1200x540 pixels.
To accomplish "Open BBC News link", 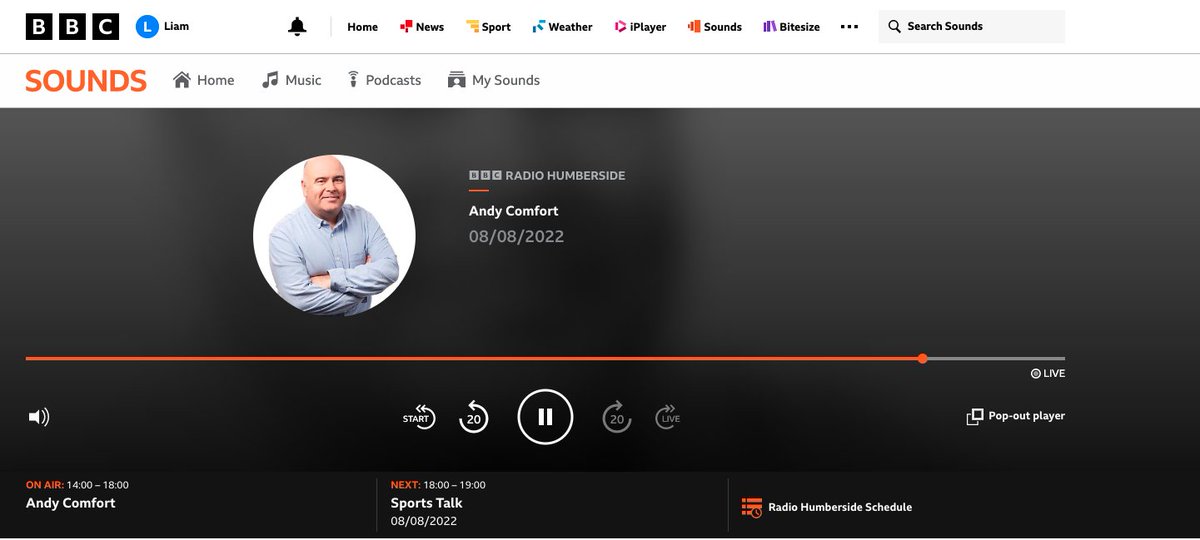I will coord(421,27).
